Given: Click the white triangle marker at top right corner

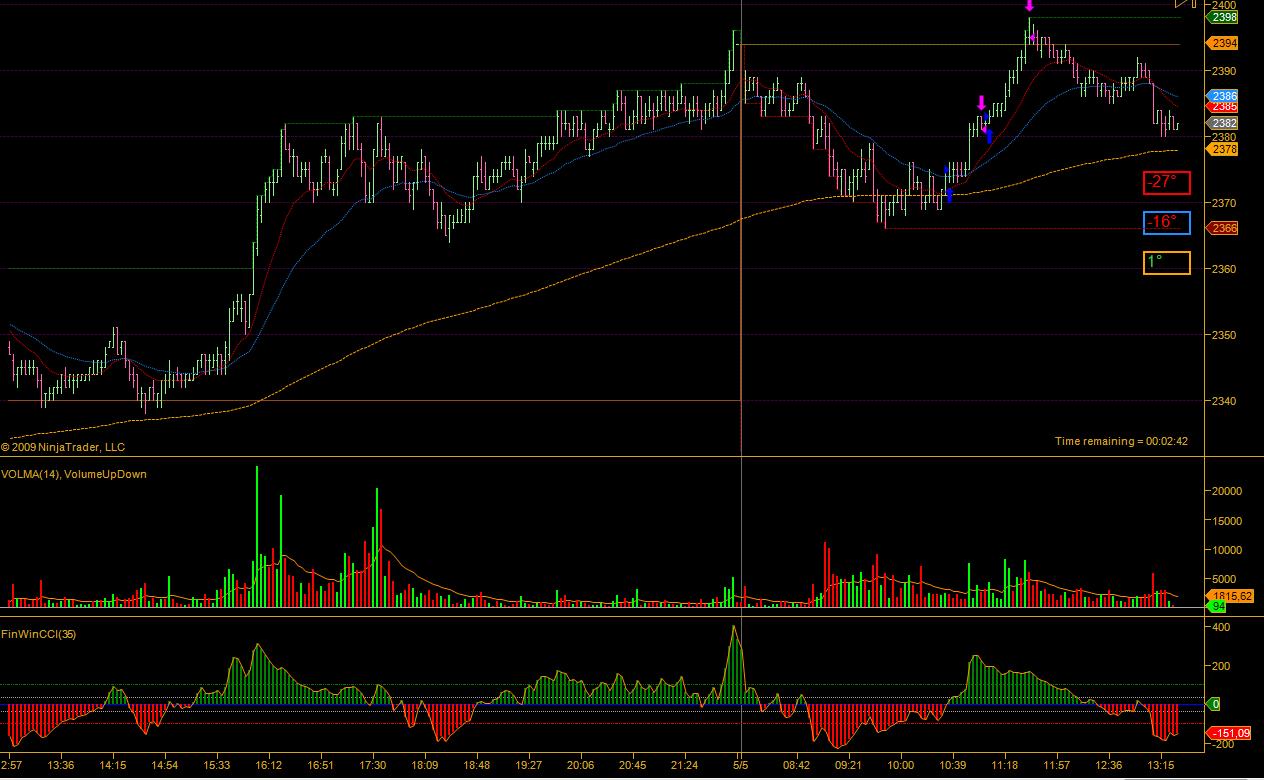Looking at the screenshot, I should [x=1183, y=4].
